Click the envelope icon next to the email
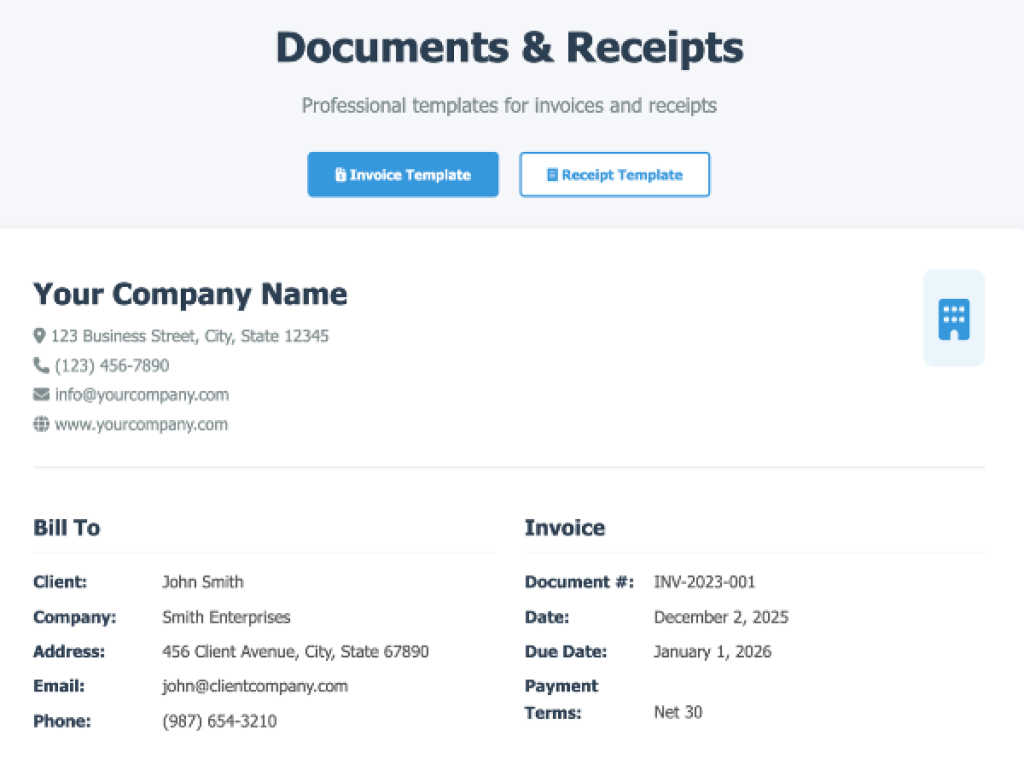 (x=41, y=394)
